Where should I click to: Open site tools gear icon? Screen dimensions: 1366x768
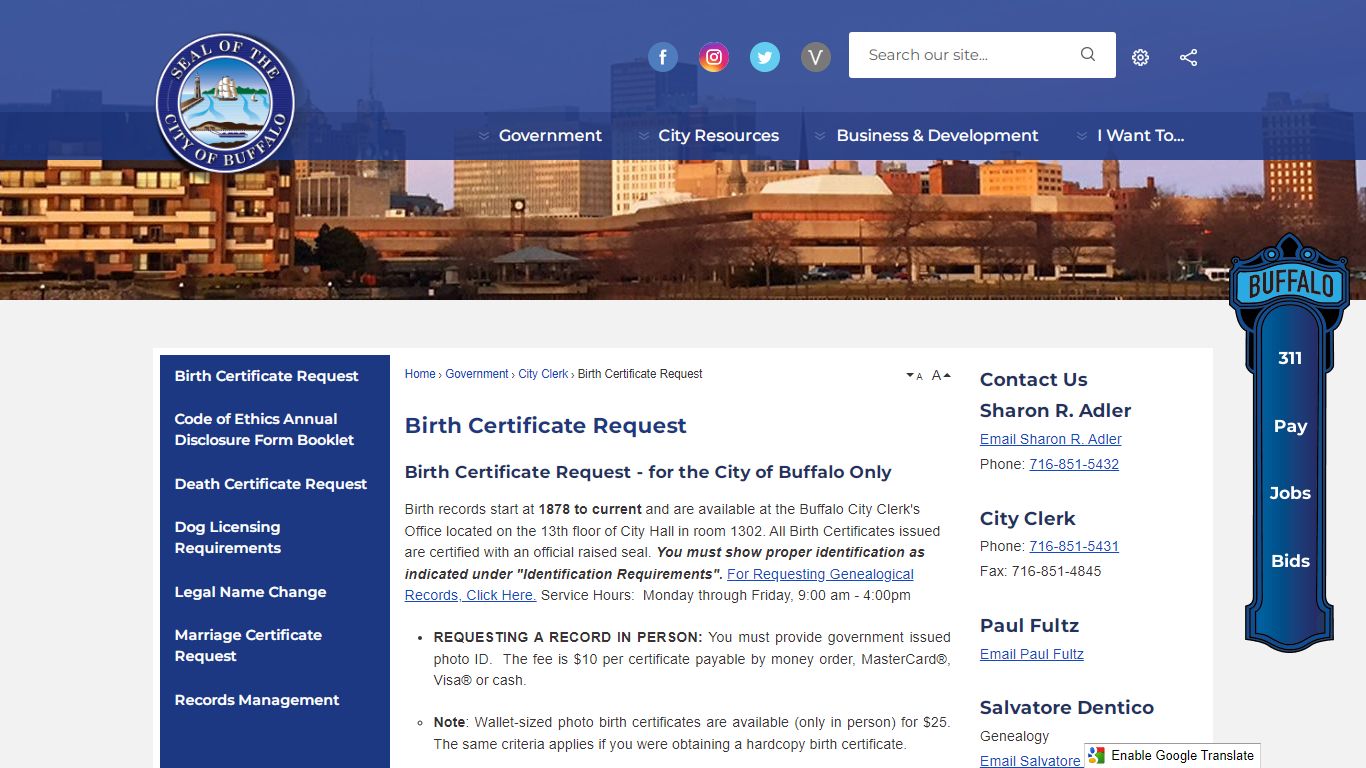(1140, 58)
